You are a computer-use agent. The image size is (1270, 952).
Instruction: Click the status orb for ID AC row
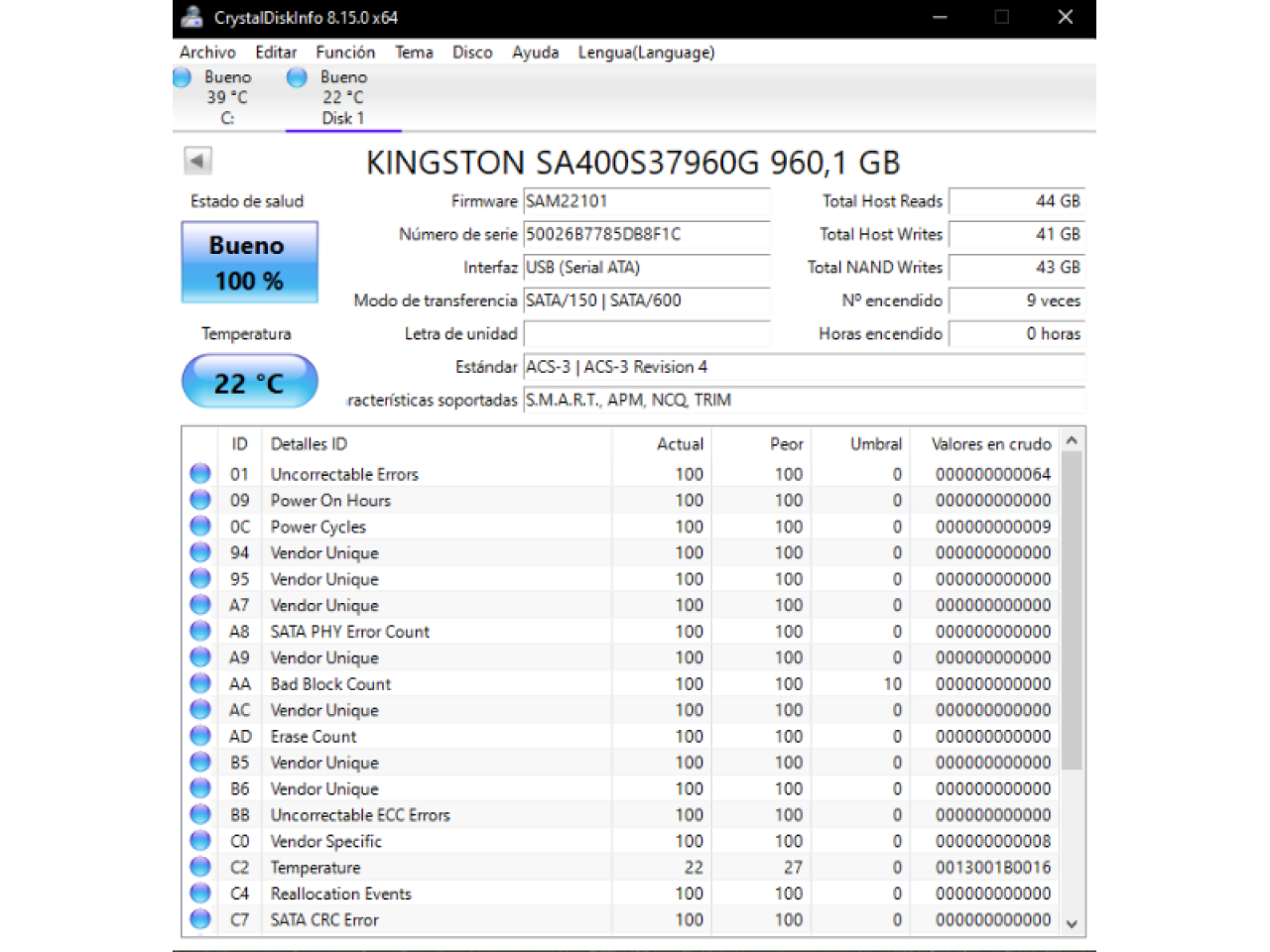click(200, 710)
